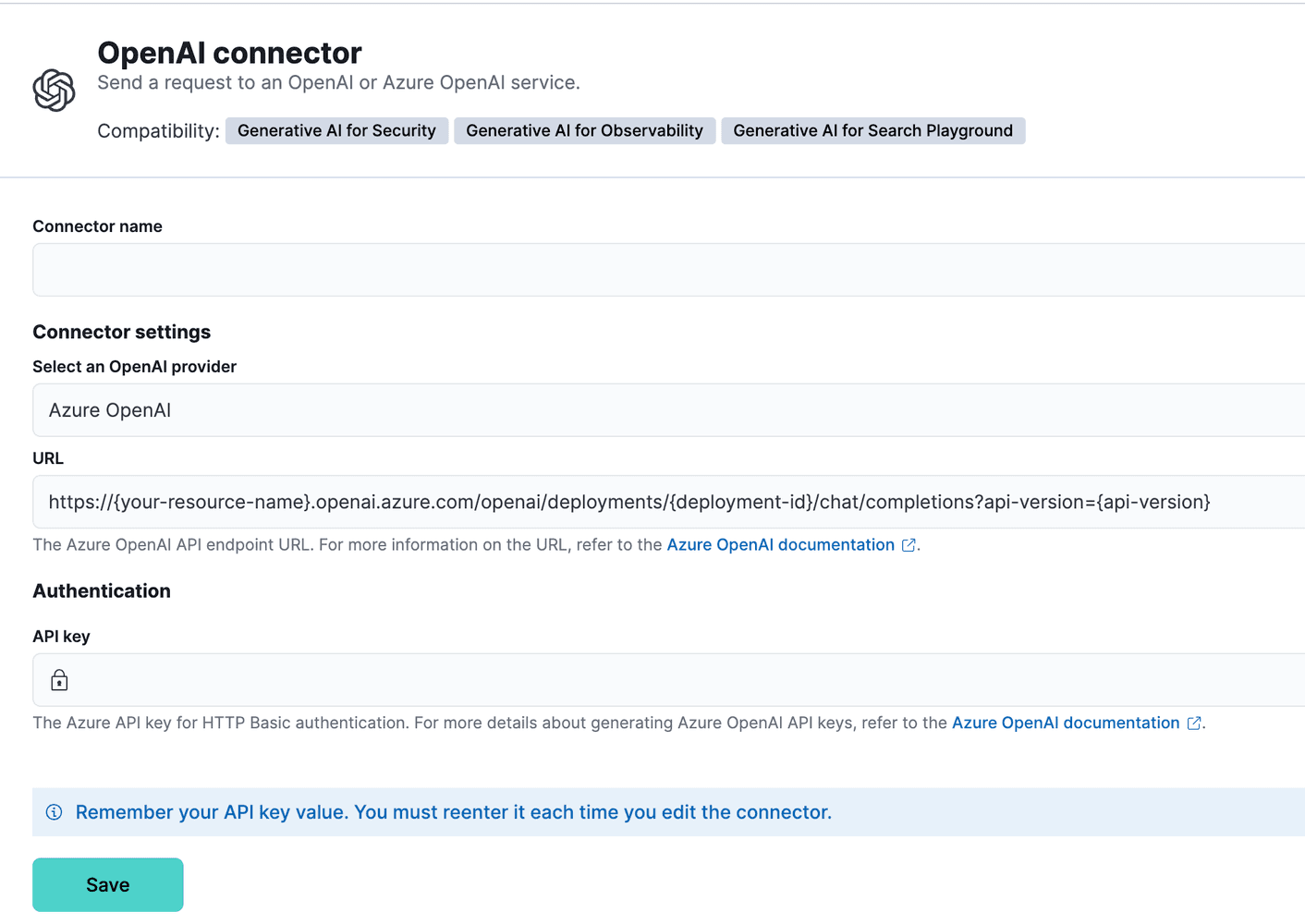The height and width of the screenshot is (924, 1305).
Task: Open Azure OpenAI documentation under the URL field
Action: (x=779, y=544)
